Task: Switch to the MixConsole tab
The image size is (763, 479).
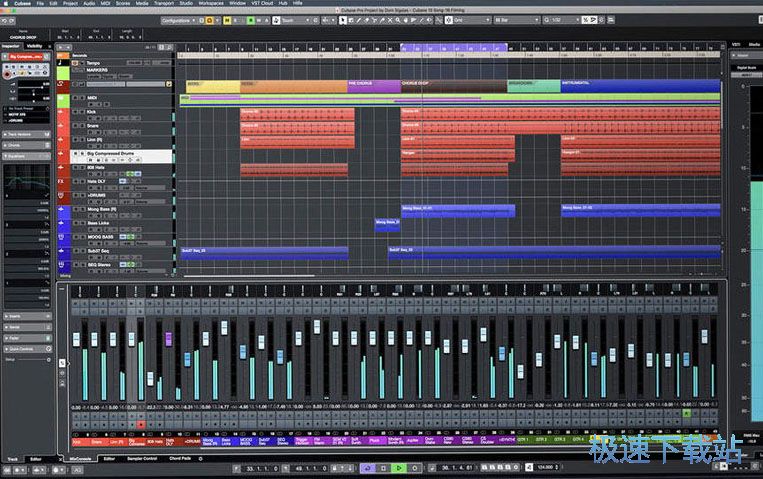Action: (x=80, y=459)
